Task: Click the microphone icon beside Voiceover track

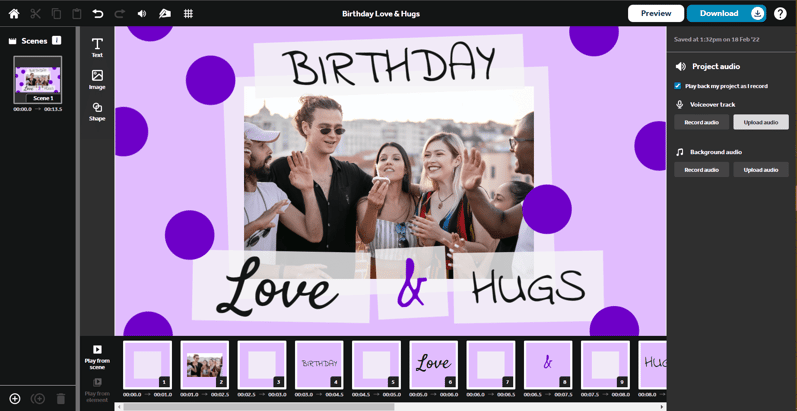Action: point(680,104)
